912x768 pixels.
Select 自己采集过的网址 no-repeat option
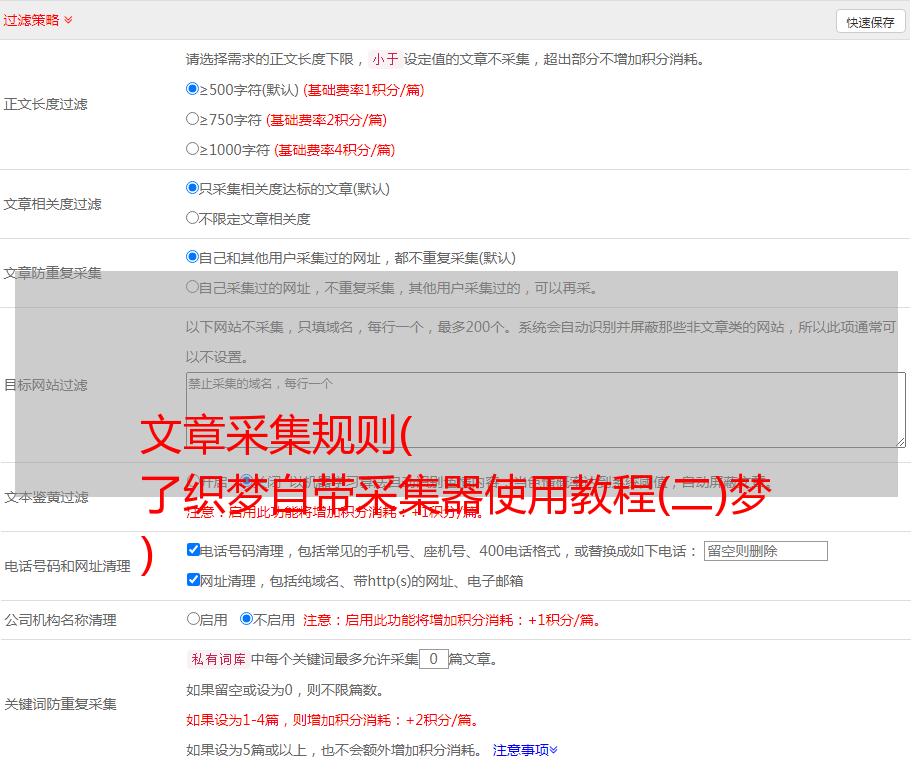coord(193,287)
